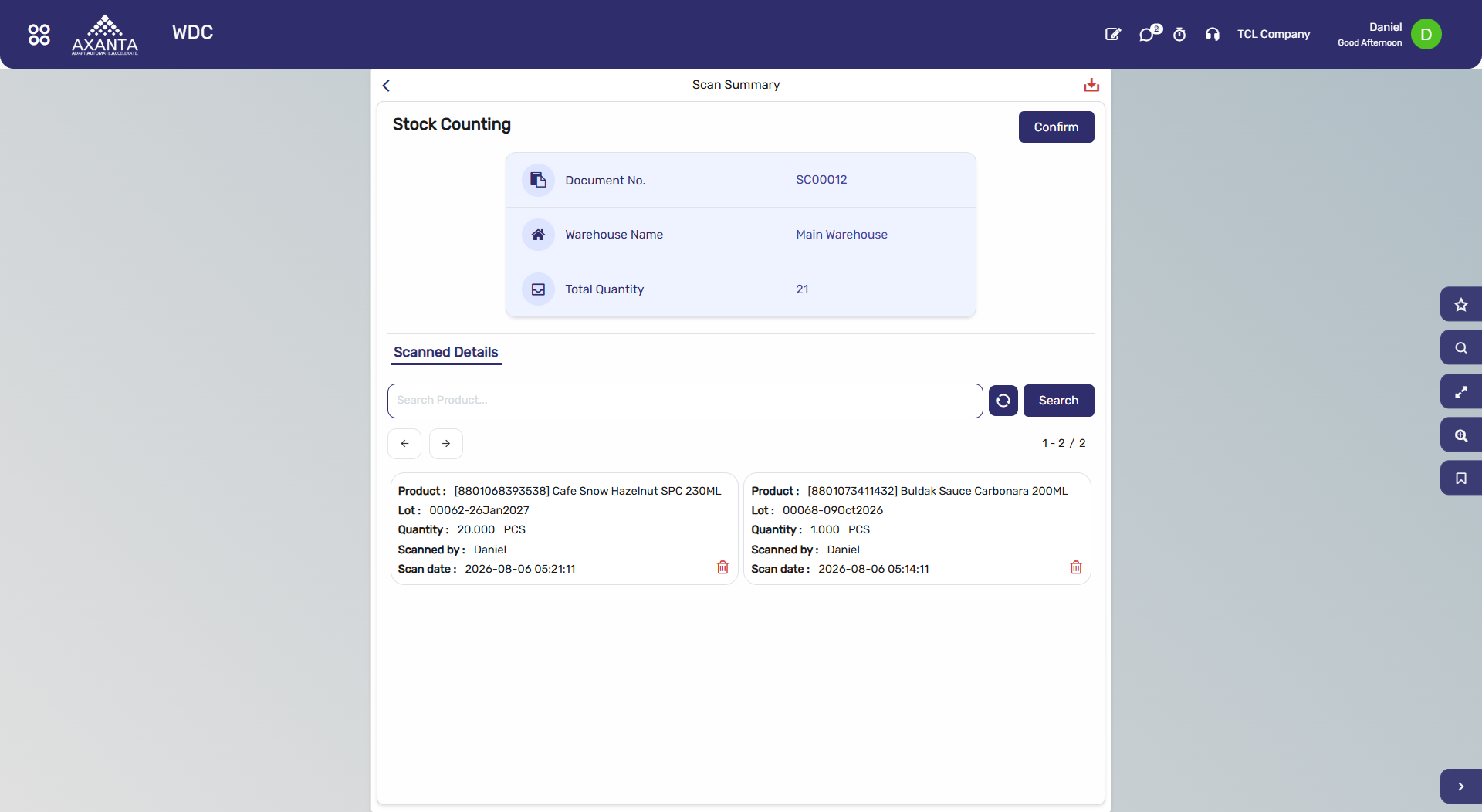
Task: Select document number SC00012
Action: (821, 180)
